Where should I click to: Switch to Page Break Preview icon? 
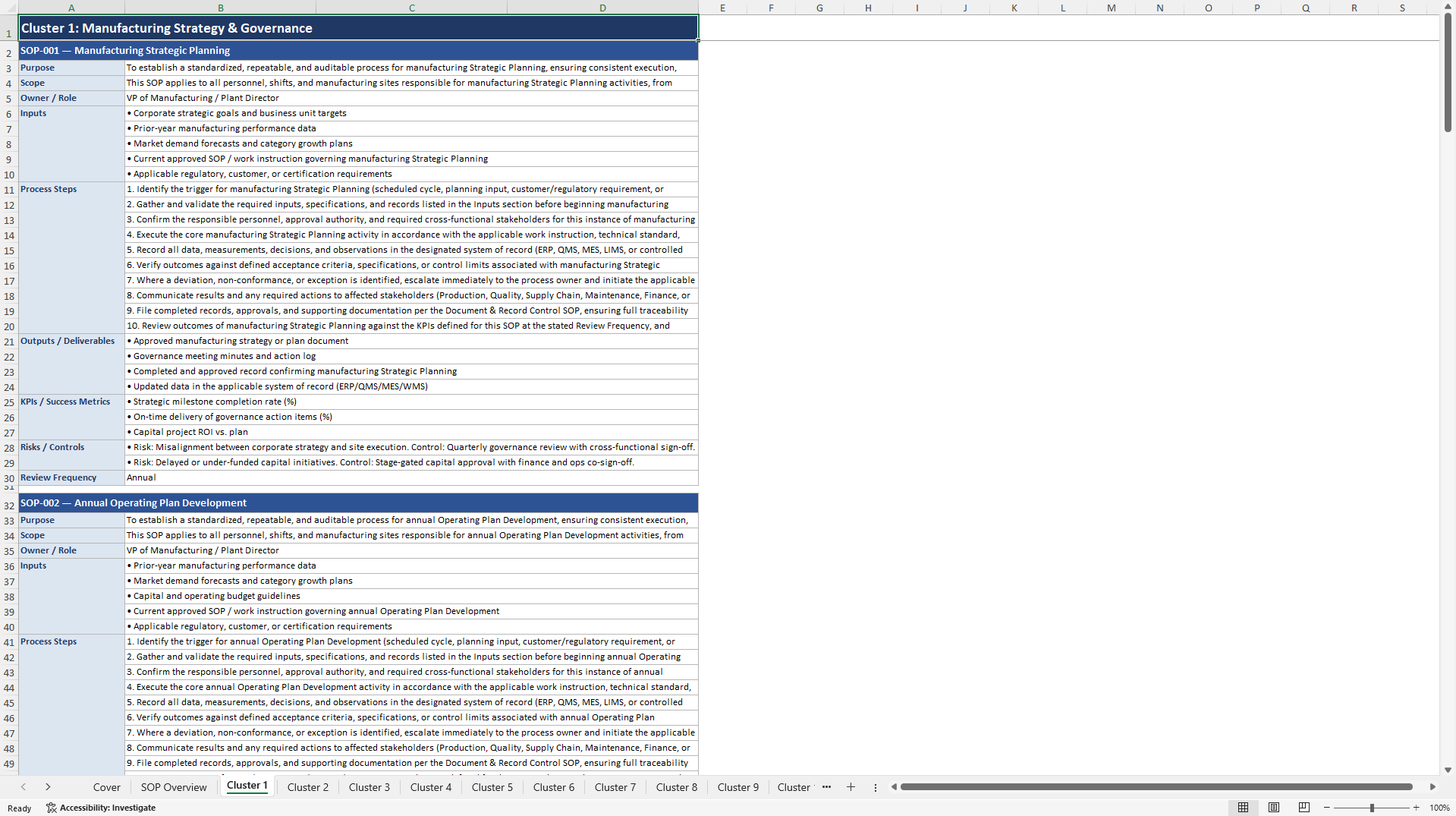(1304, 808)
